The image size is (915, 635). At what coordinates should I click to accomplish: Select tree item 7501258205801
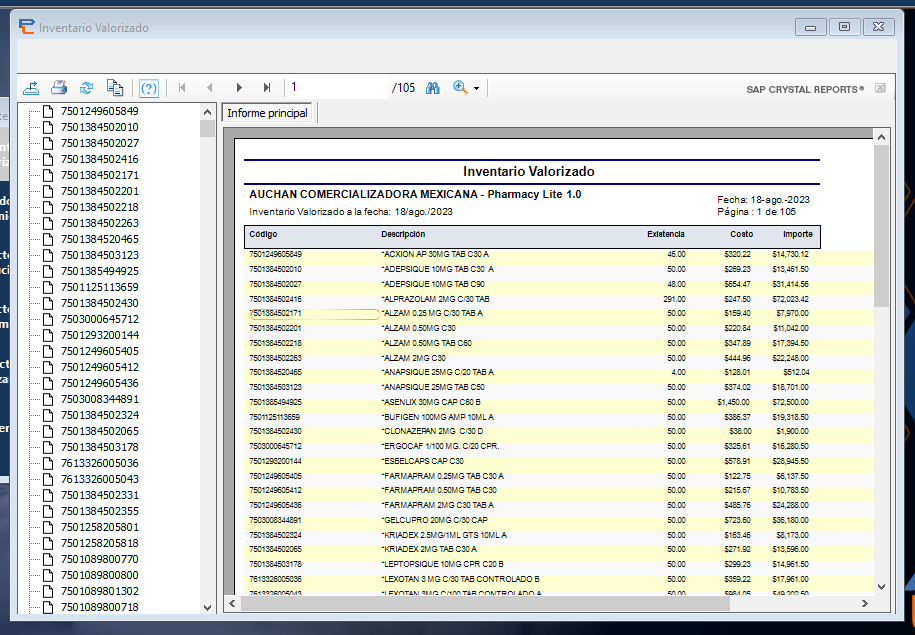tap(100, 527)
